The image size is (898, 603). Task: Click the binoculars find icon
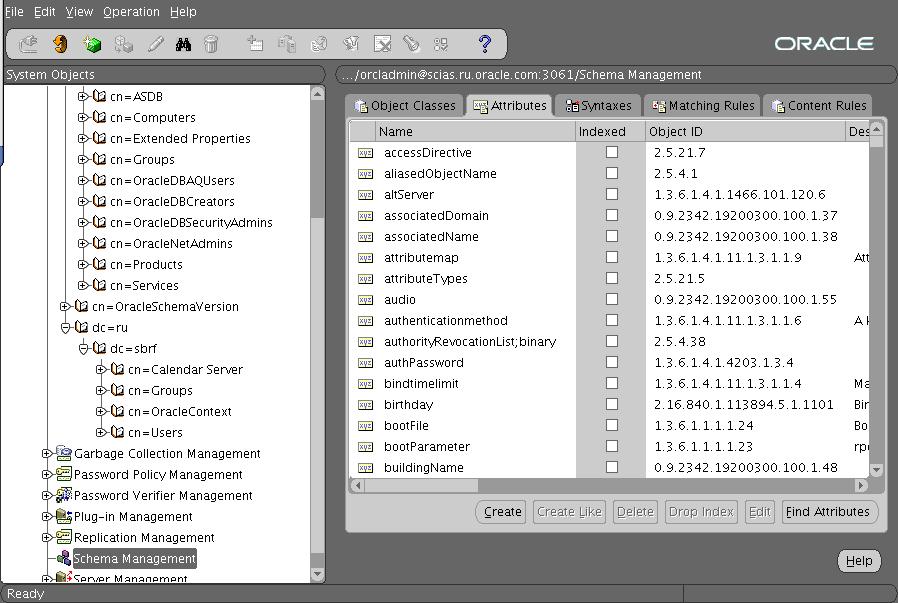(x=183, y=44)
